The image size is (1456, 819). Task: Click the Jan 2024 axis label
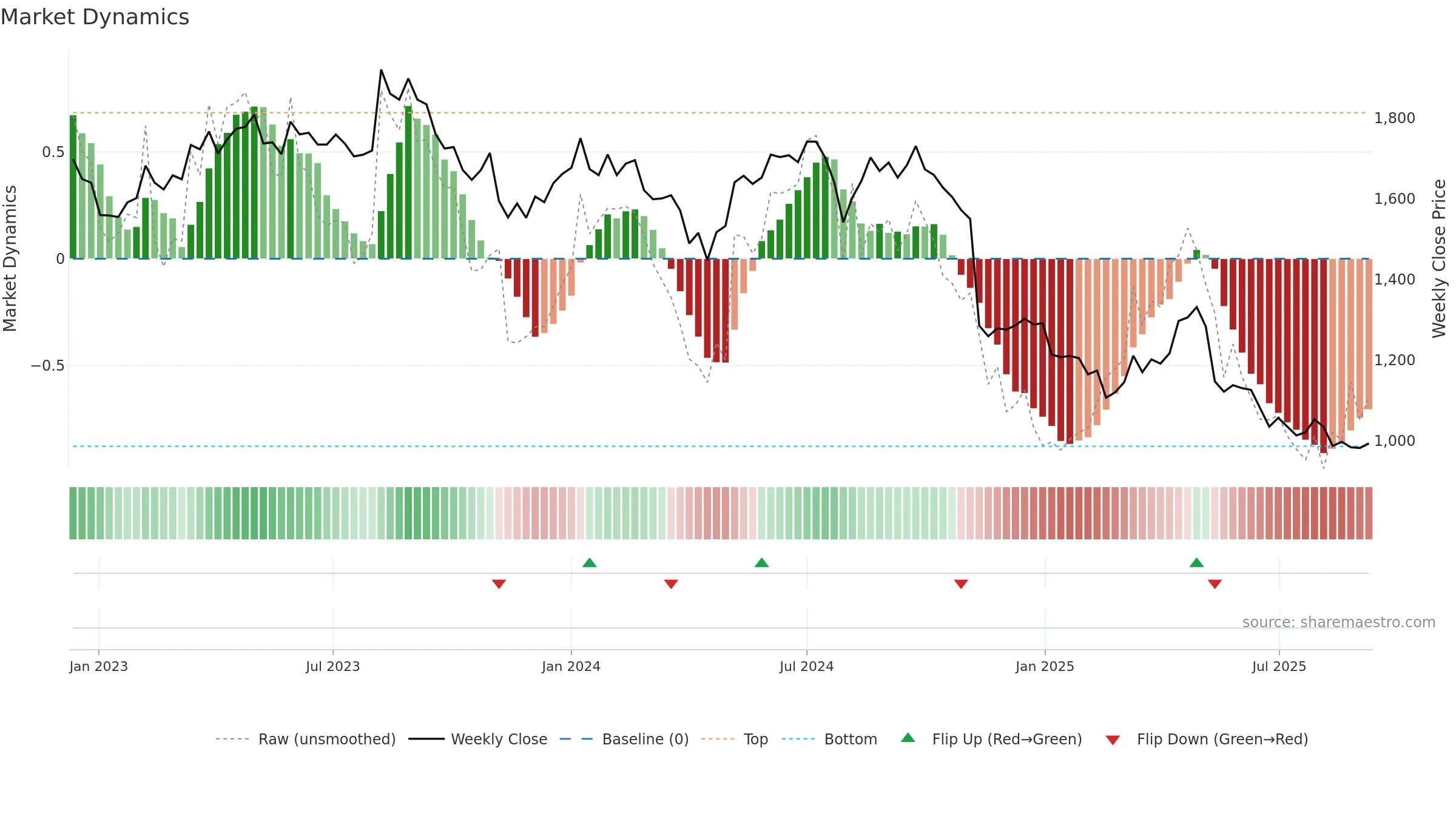point(571,666)
